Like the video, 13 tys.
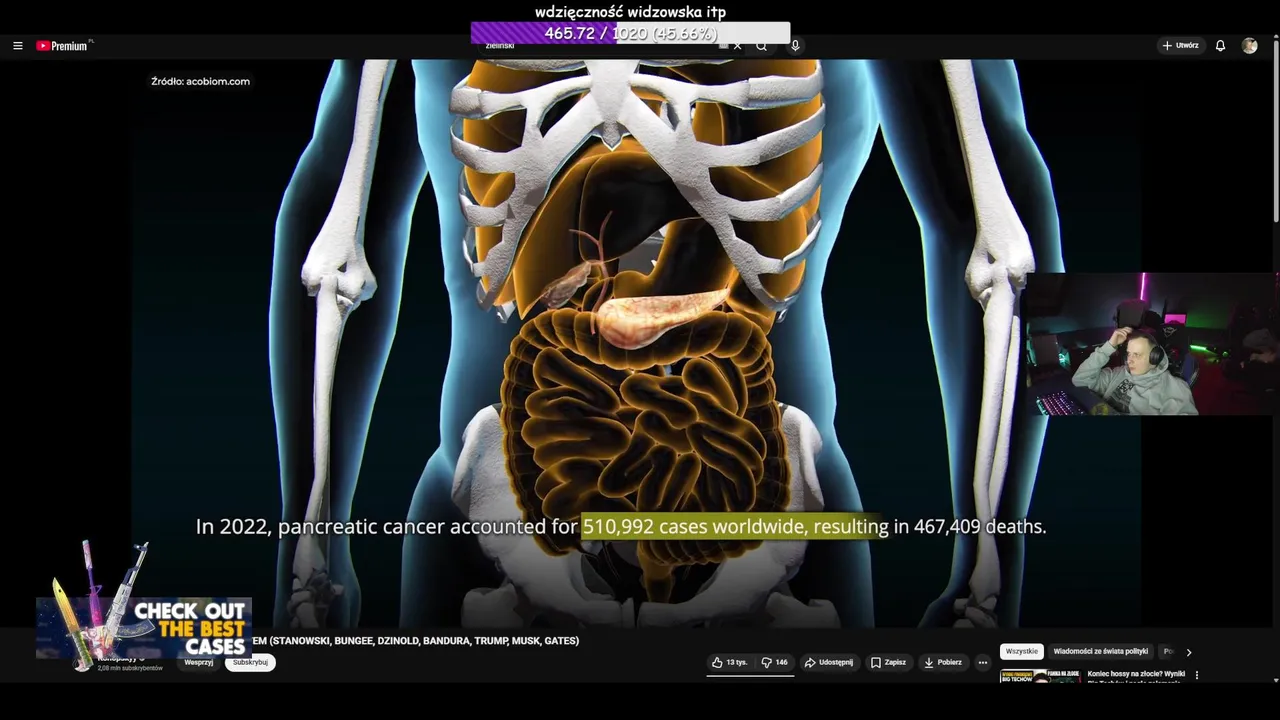This screenshot has height=720, width=1280. [730, 662]
